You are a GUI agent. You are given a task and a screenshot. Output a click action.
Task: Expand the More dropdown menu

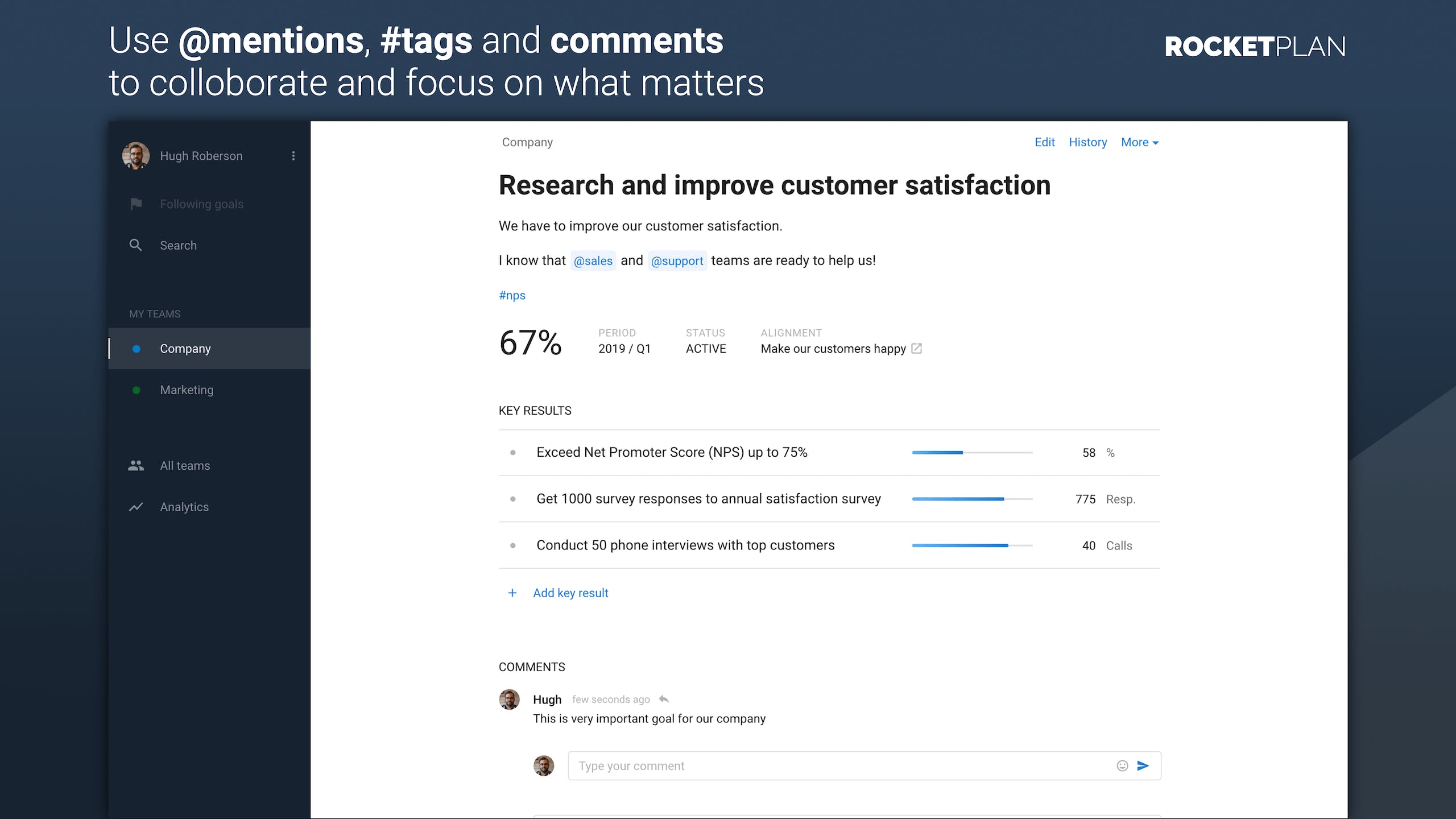coord(1140,142)
